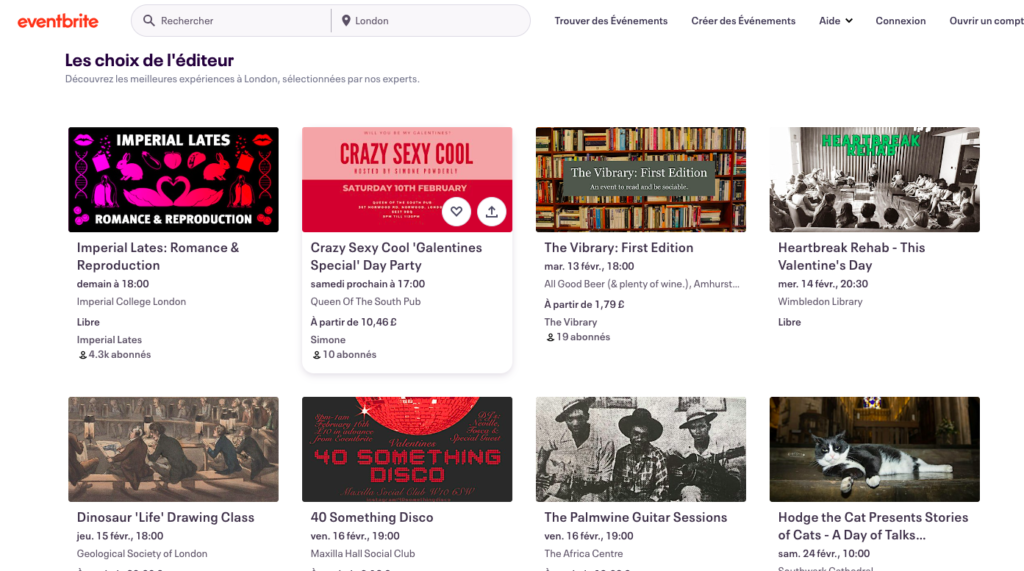
Task: Click followers icon under The Vibrary
Action: (550, 338)
